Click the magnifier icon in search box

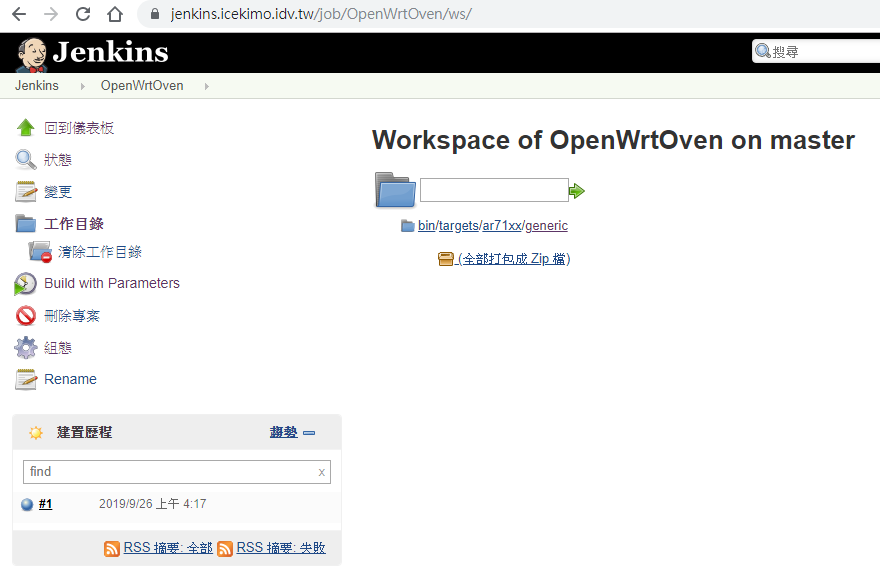tap(762, 51)
